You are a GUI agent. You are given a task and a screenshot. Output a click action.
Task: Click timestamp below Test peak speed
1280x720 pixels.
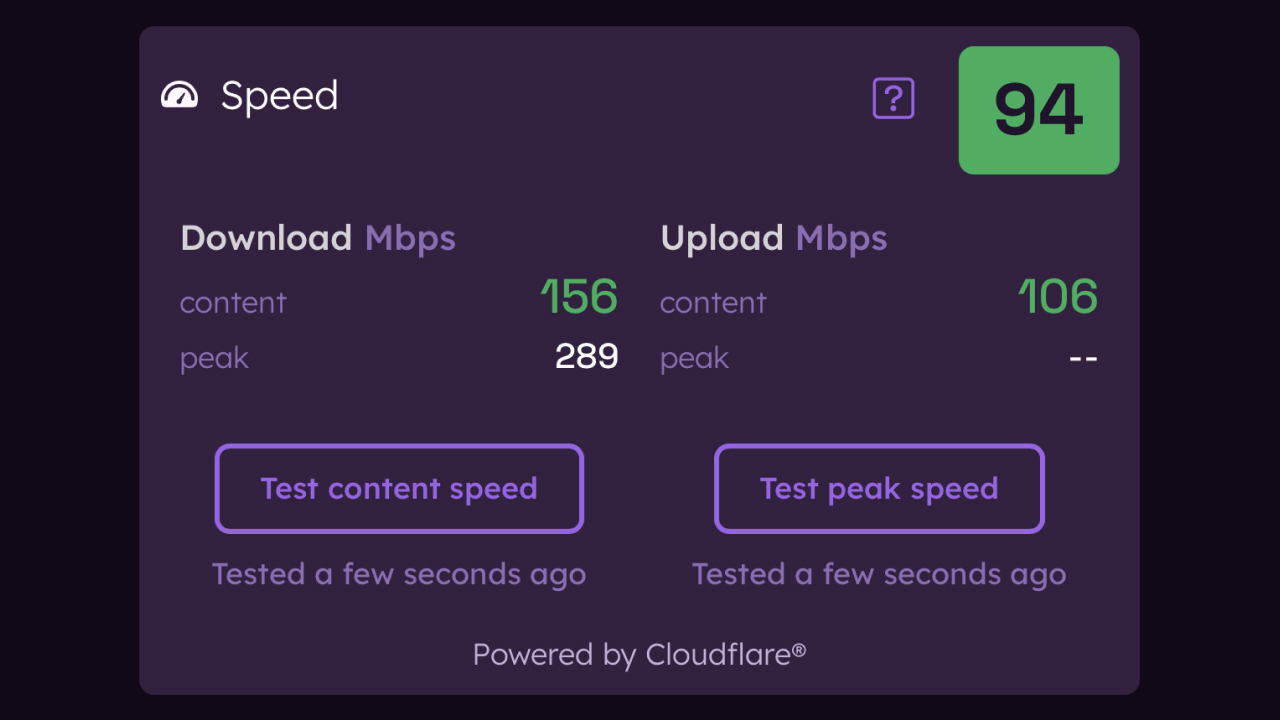click(x=879, y=574)
